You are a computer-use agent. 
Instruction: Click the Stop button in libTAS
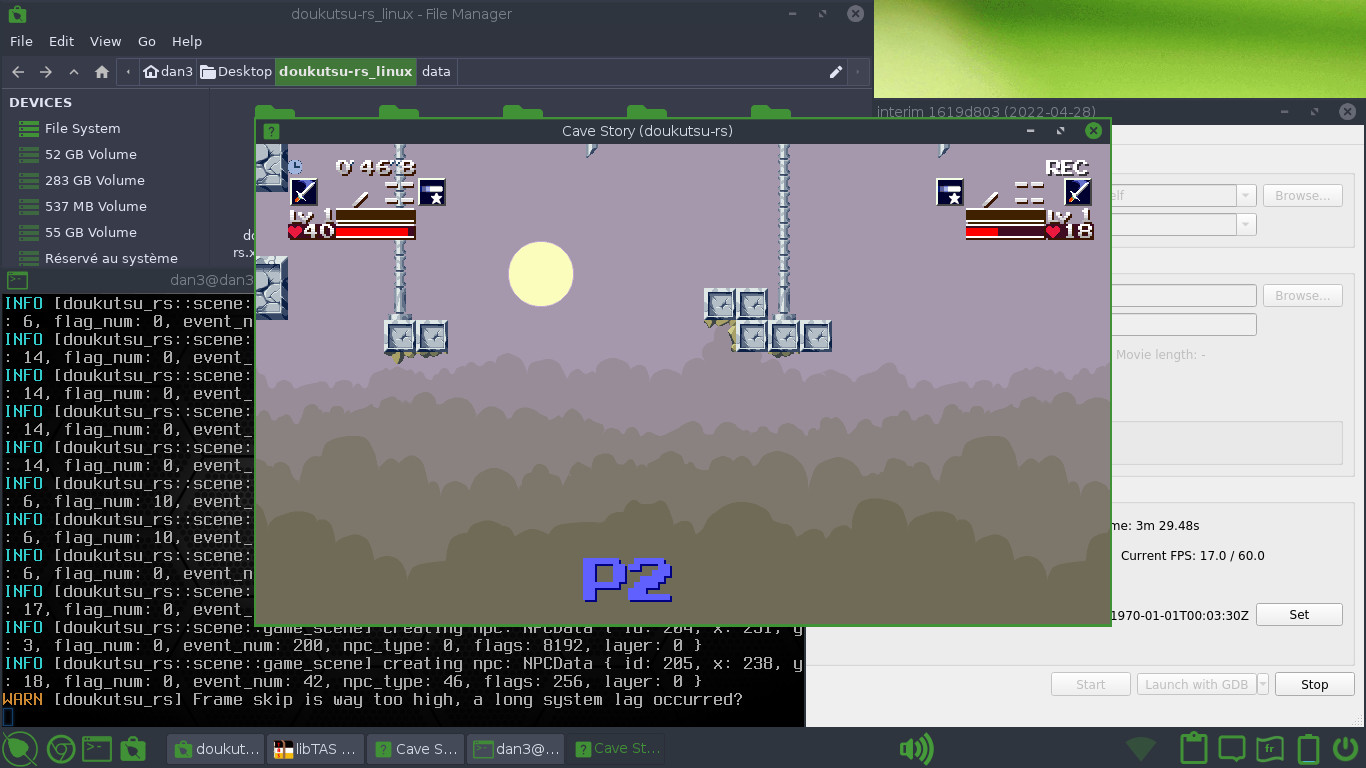pos(1314,685)
